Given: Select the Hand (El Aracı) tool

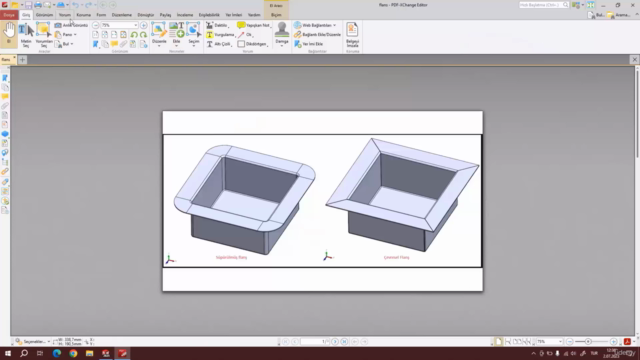Looking at the screenshot, I should click(9, 33).
